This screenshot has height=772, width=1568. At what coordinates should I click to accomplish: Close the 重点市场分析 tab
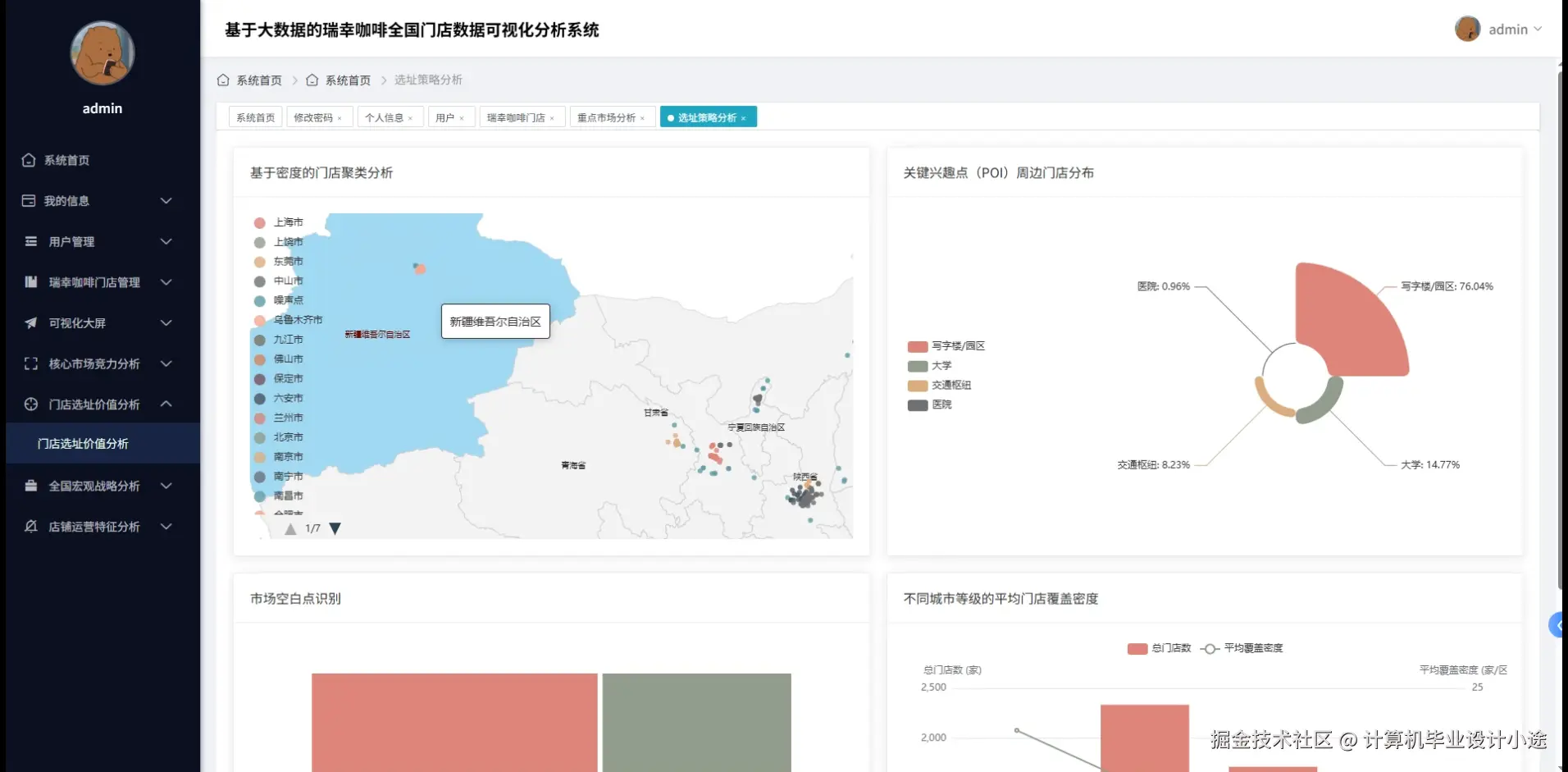click(642, 118)
